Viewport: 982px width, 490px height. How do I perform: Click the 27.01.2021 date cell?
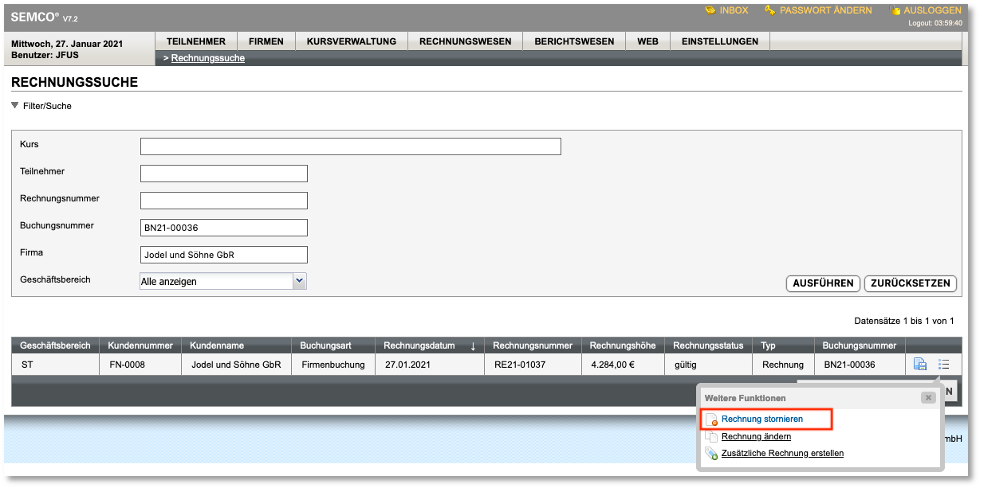[x=429, y=364]
